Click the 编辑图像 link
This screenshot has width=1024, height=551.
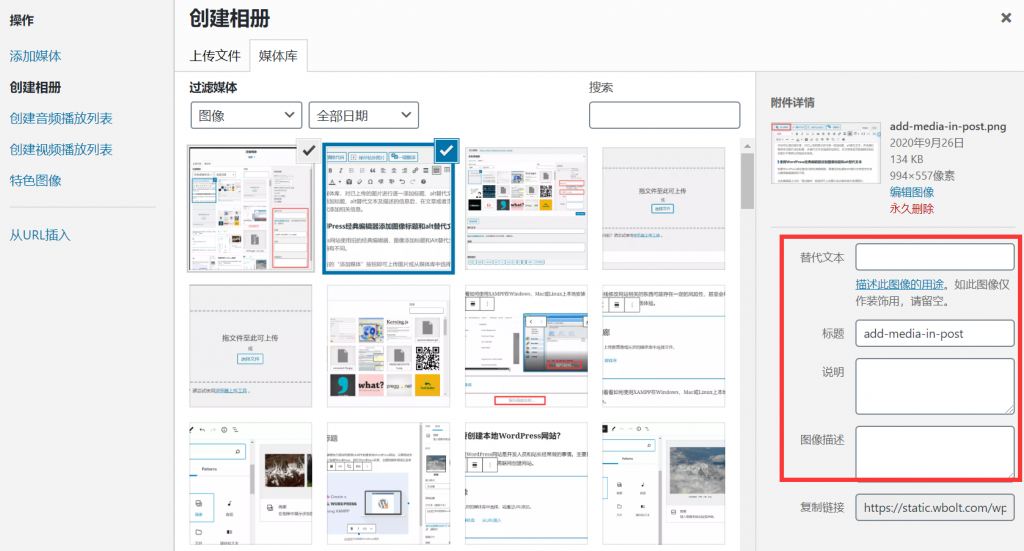912,193
